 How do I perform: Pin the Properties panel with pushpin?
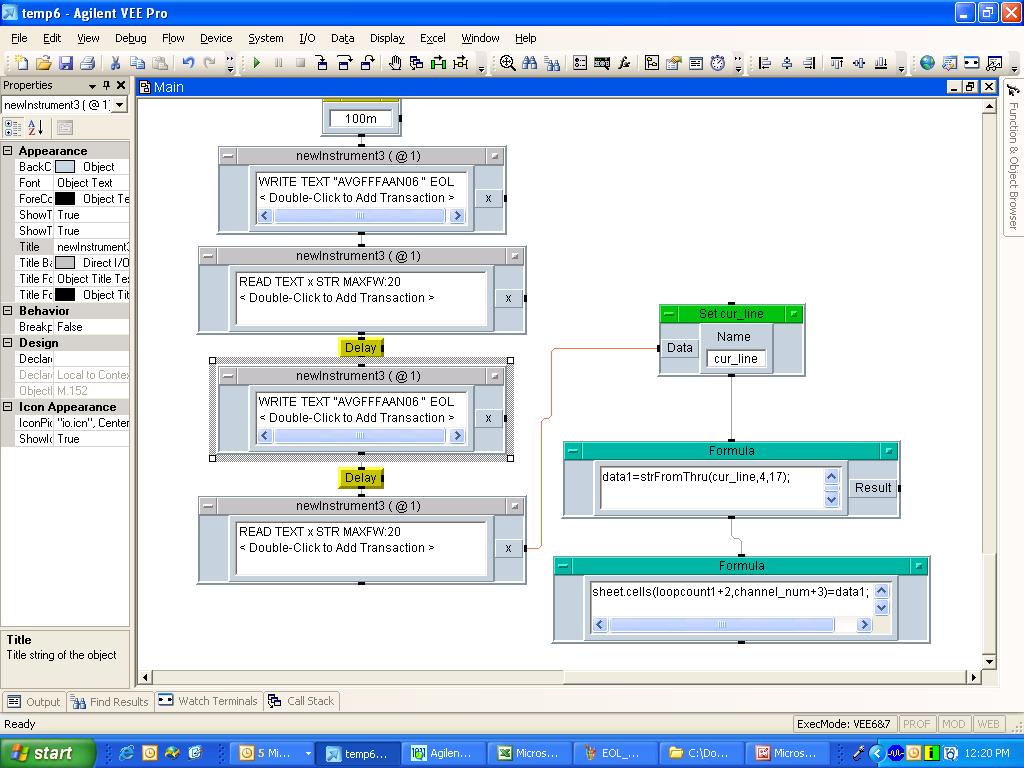click(x=106, y=85)
